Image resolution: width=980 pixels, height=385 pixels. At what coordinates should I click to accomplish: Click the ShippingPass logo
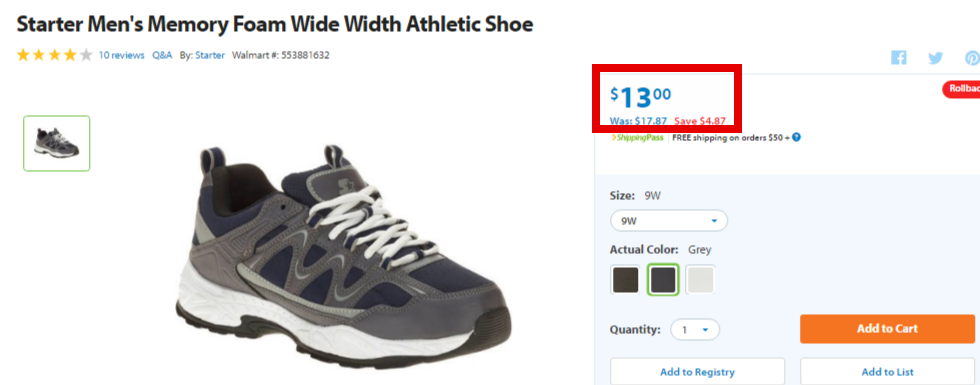[638, 138]
